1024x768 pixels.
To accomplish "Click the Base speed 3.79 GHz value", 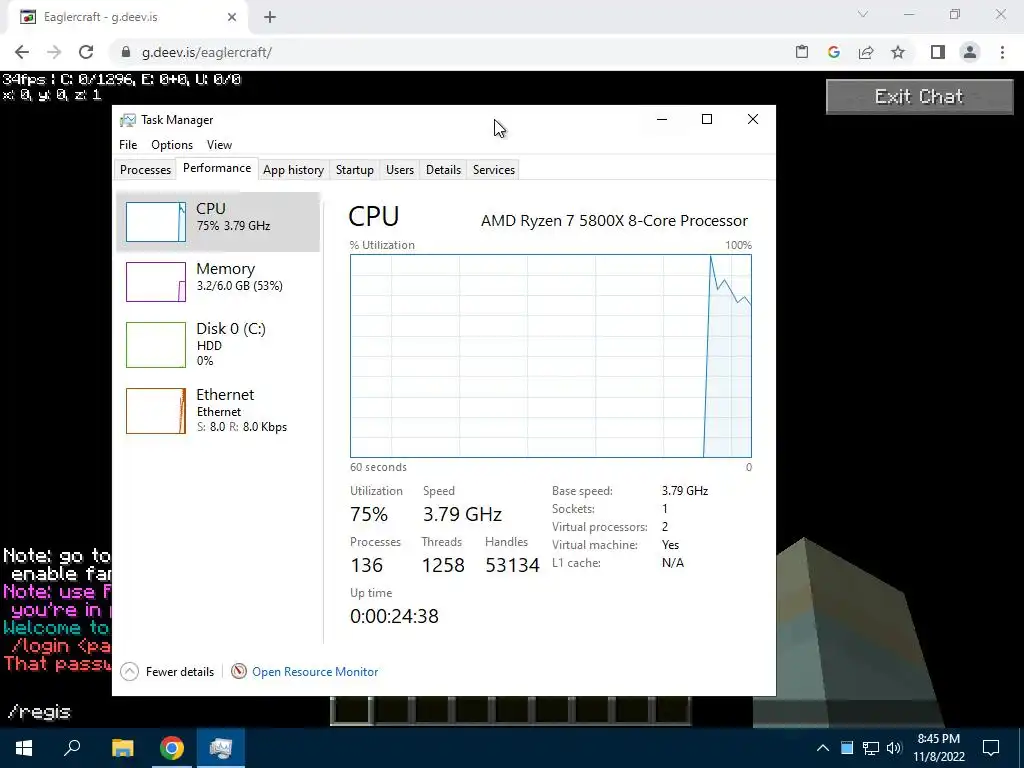I will pos(684,490).
